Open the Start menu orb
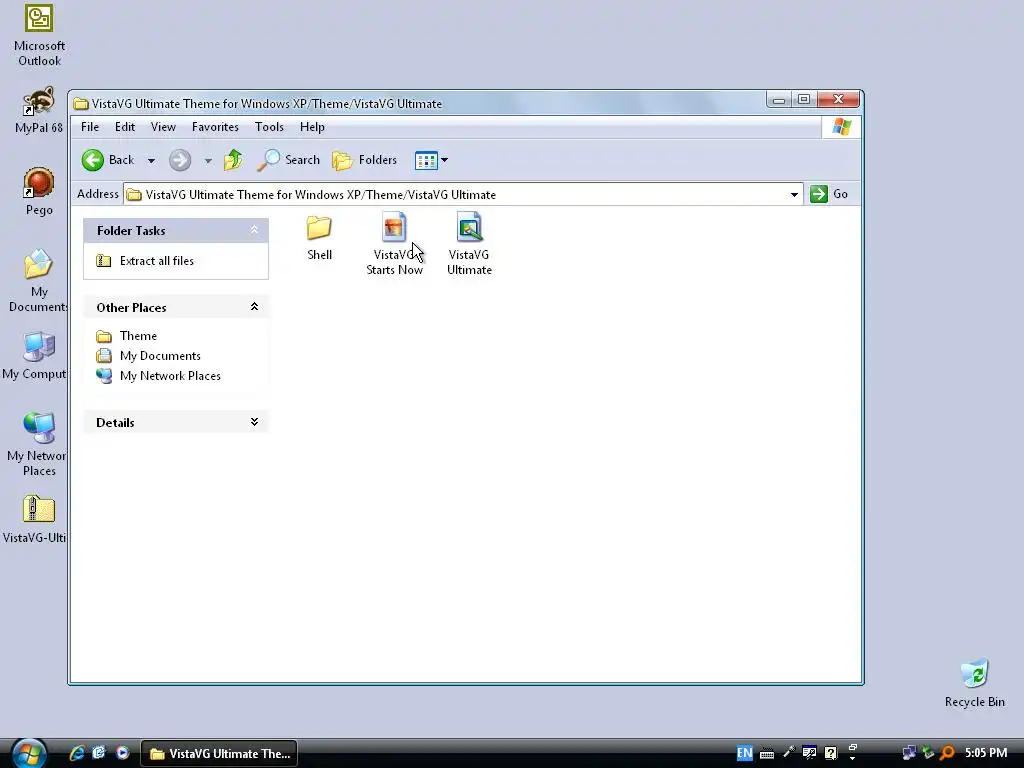Screen dimensions: 1024x768 pos(28,753)
